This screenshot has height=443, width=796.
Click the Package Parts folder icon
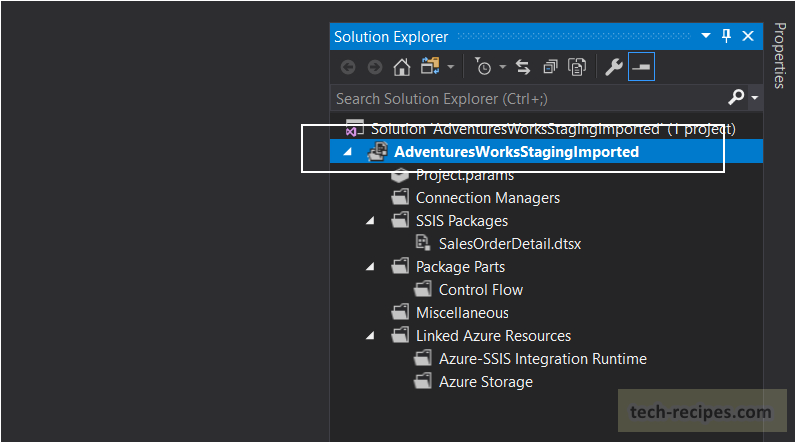coord(400,266)
